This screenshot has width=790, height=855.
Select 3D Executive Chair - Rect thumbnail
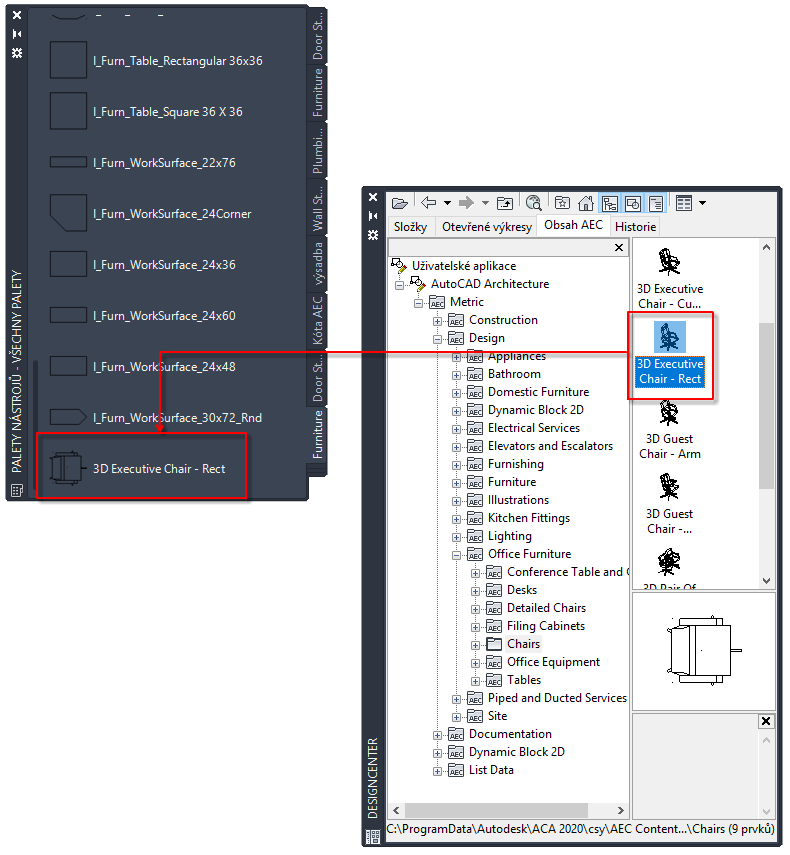tap(670, 355)
